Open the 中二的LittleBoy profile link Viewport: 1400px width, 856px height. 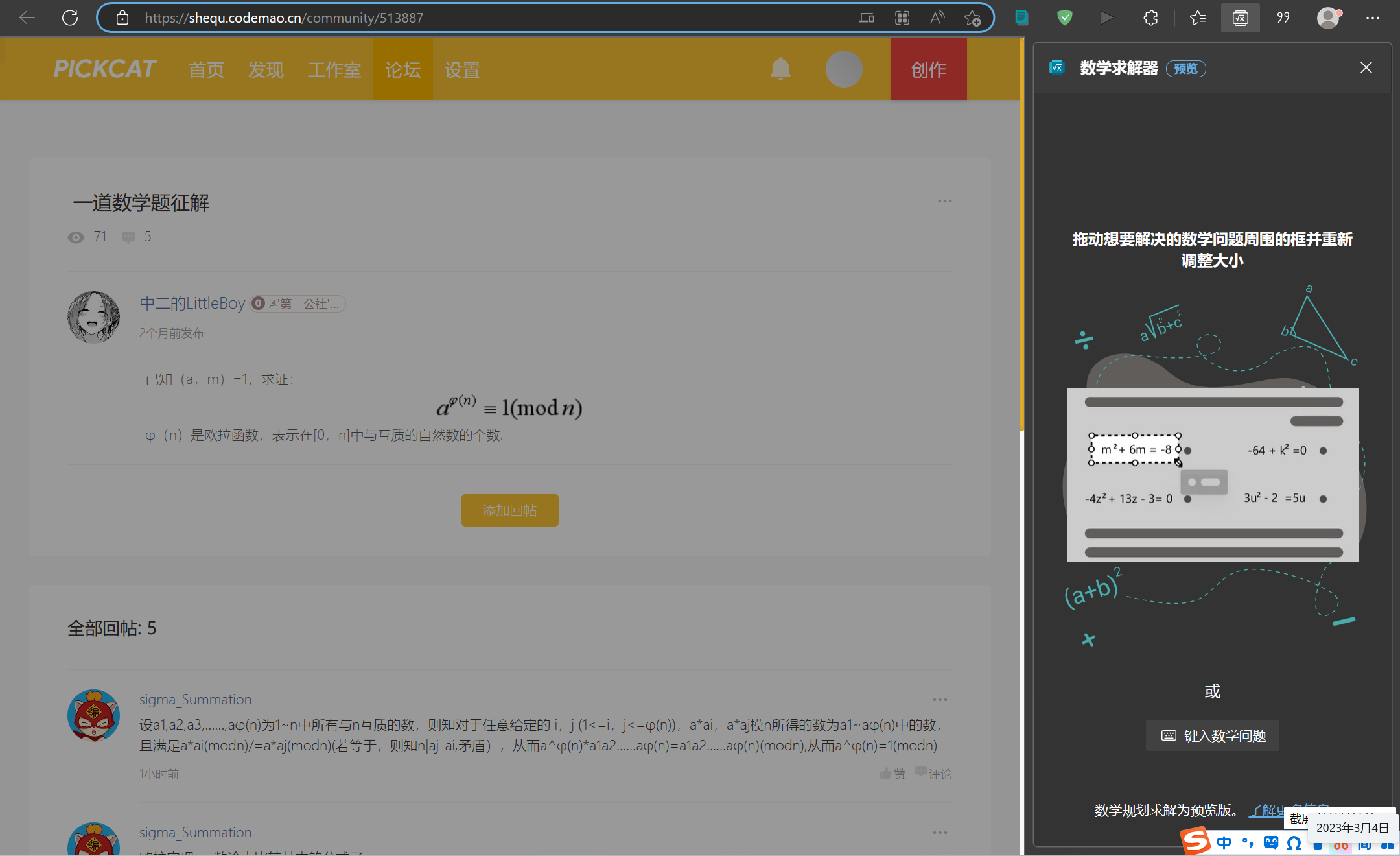[192, 303]
